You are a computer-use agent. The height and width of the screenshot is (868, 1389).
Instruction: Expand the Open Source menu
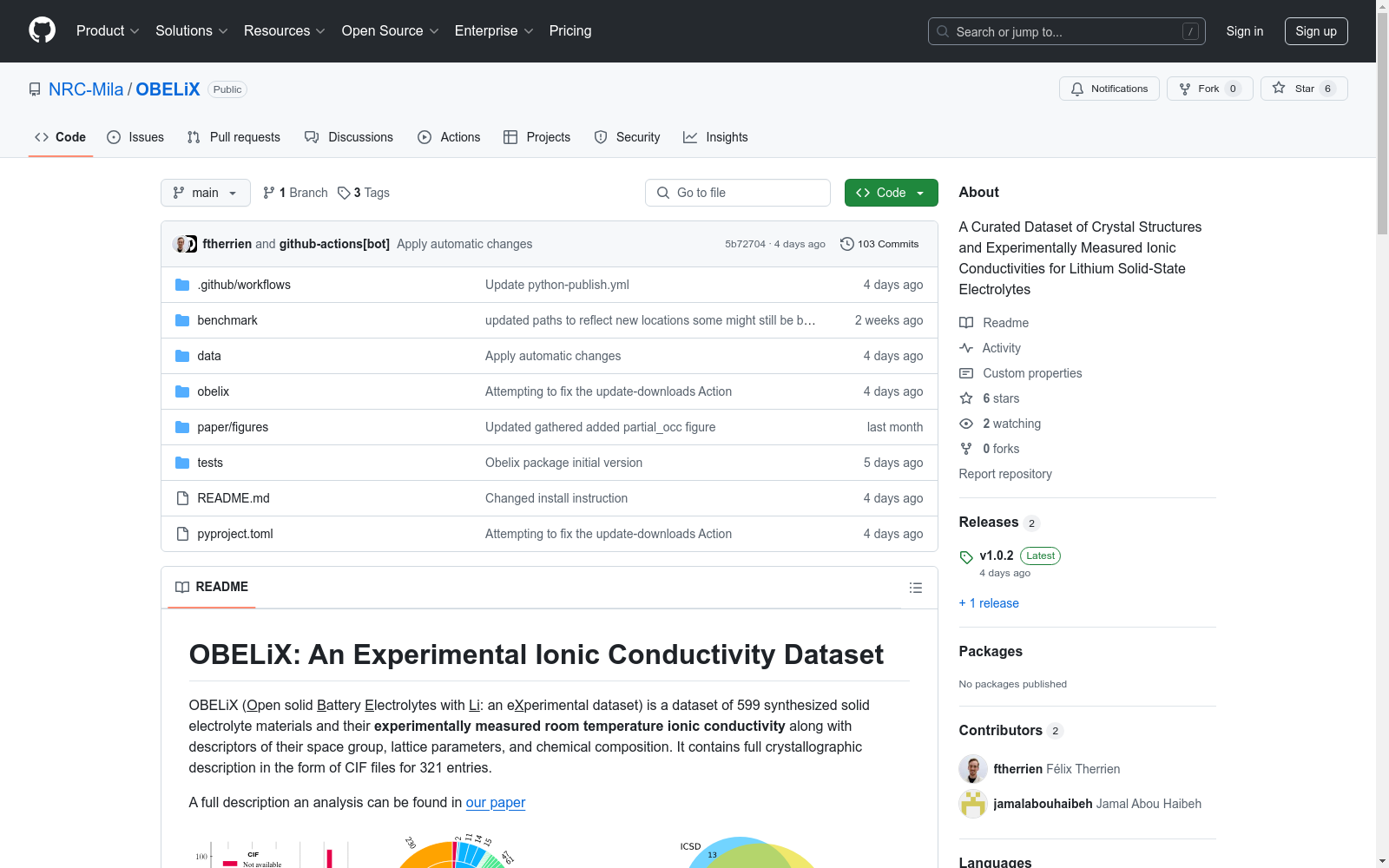click(x=391, y=30)
